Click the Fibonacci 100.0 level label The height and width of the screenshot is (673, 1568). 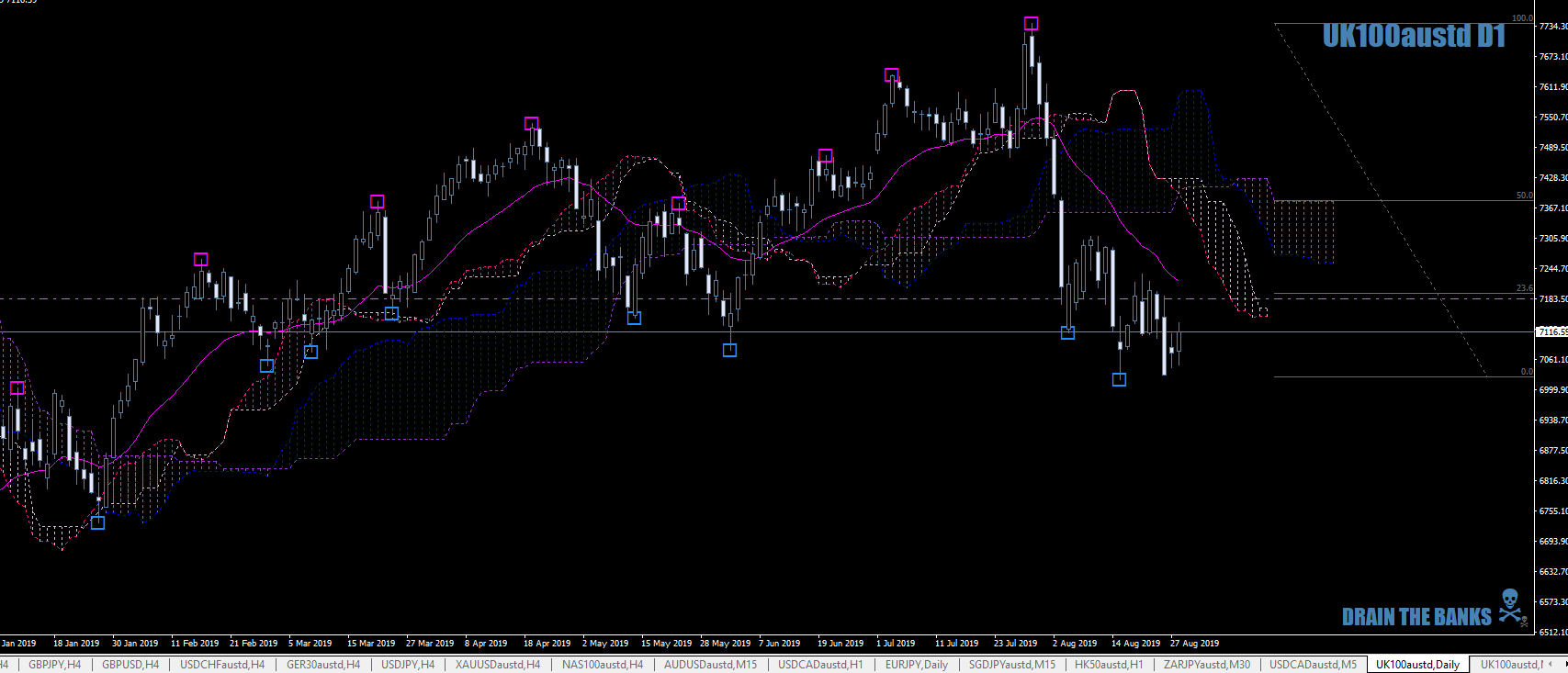pyautogui.click(x=1522, y=18)
